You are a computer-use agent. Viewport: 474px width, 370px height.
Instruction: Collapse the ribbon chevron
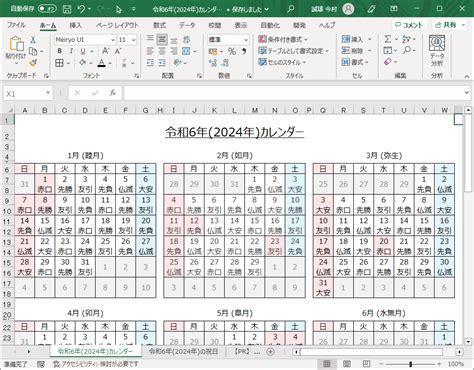pos(467,76)
